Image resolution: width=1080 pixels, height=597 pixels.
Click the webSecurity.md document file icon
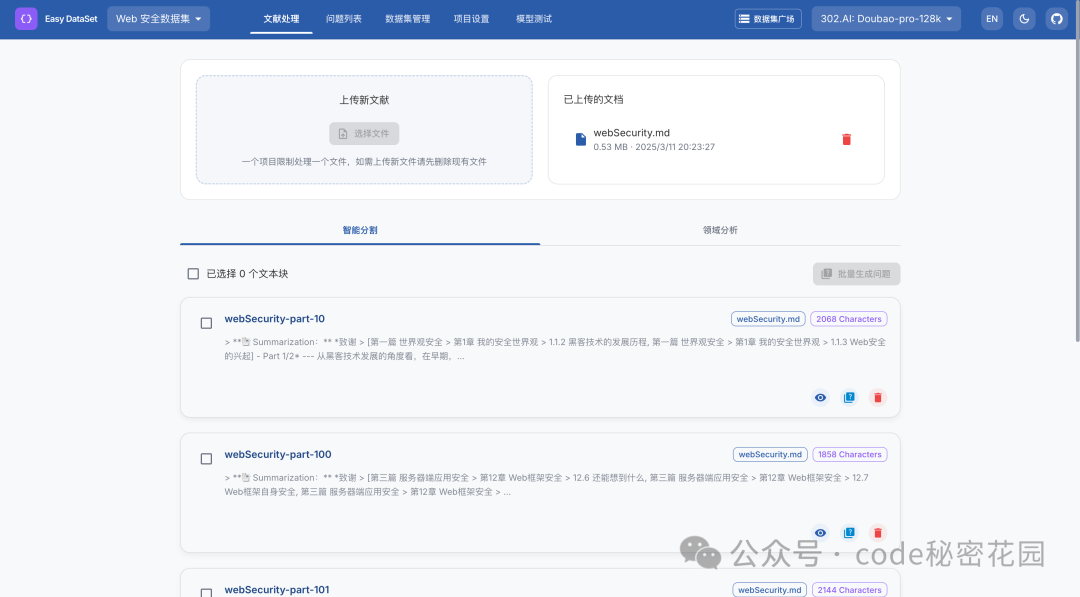tap(581, 139)
